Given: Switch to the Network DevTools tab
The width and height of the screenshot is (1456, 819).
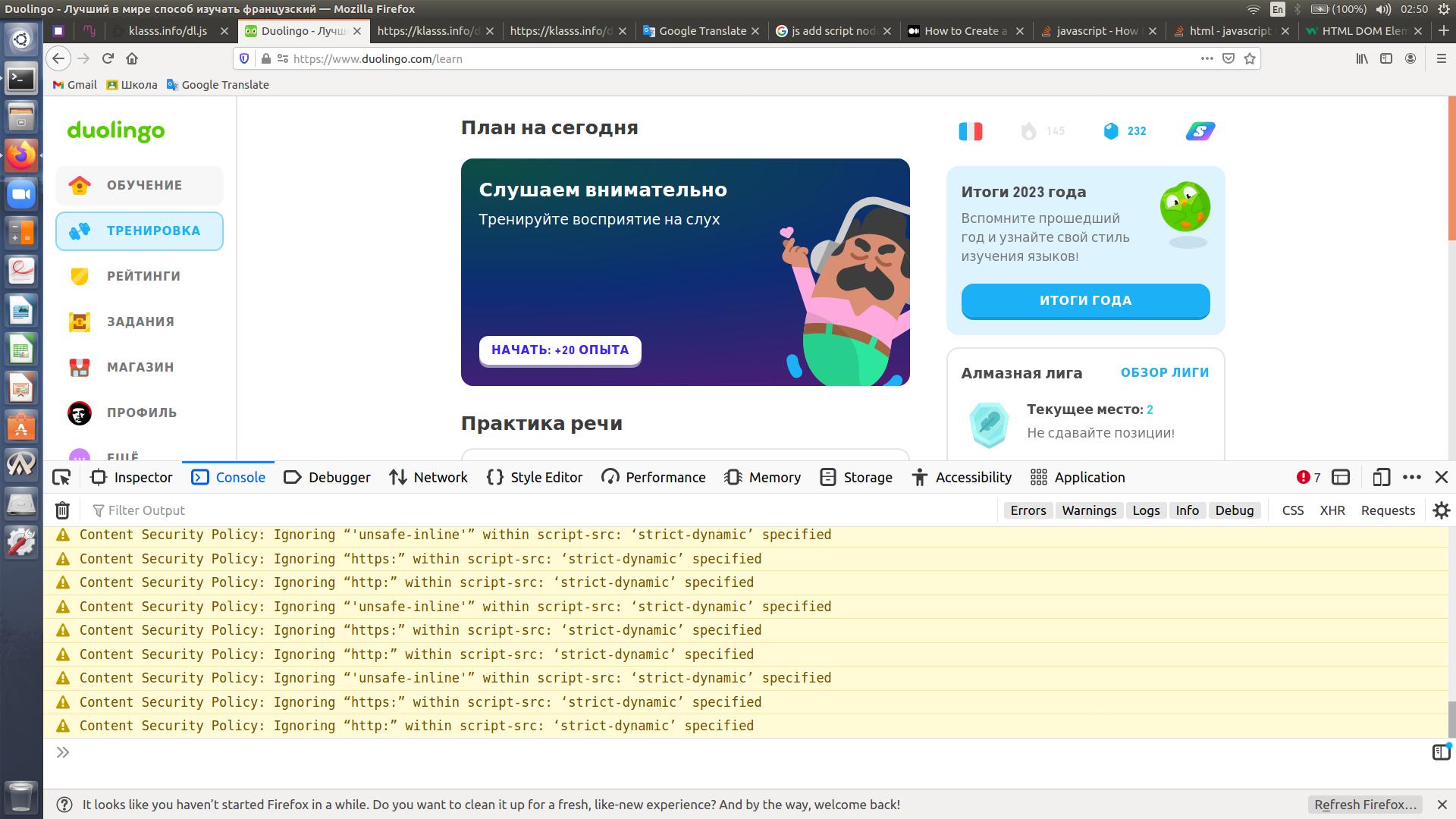Looking at the screenshot, I should click(x=428, y=477).
